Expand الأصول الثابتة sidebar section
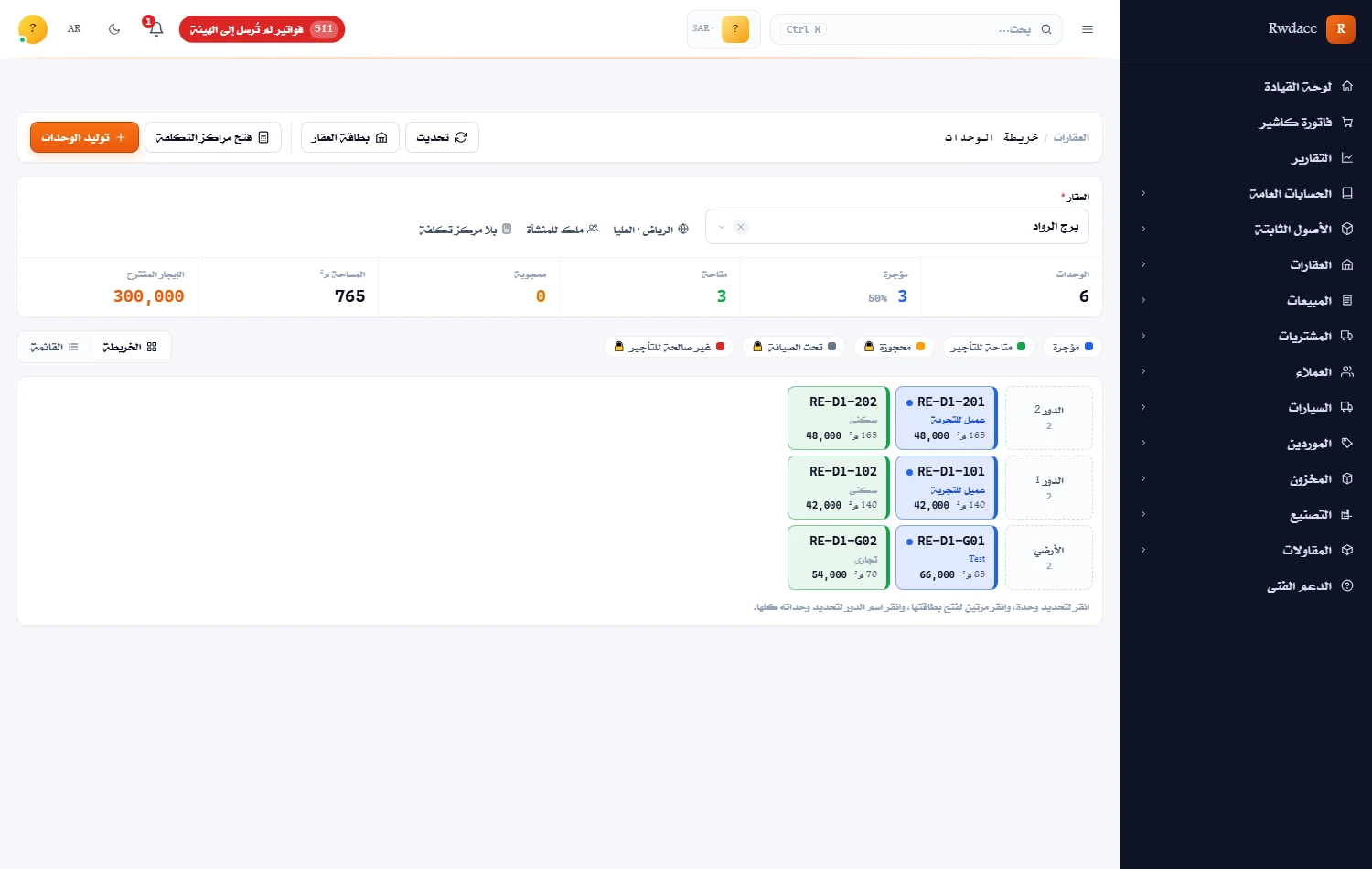 (x=1246, y=230)
